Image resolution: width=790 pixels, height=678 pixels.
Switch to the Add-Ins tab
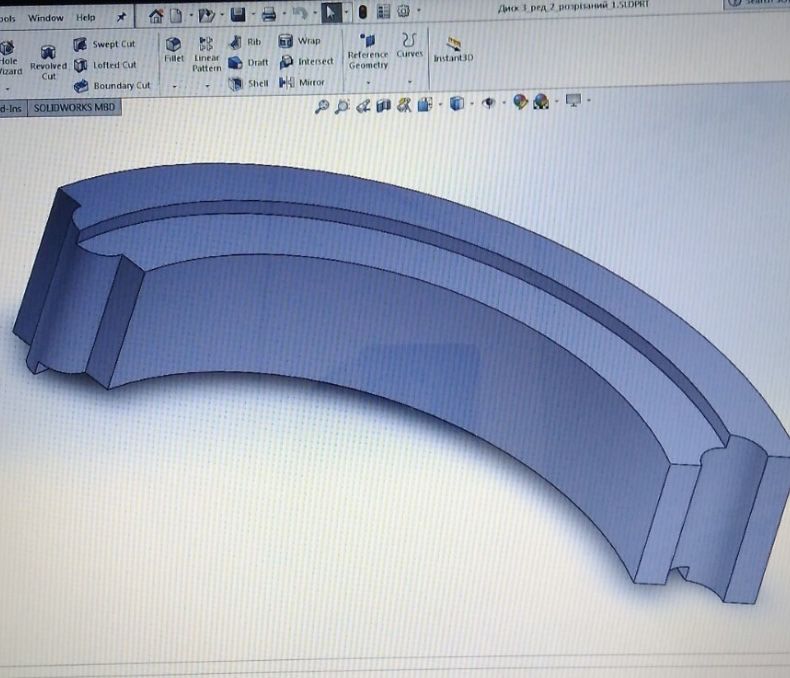[12, 108]
